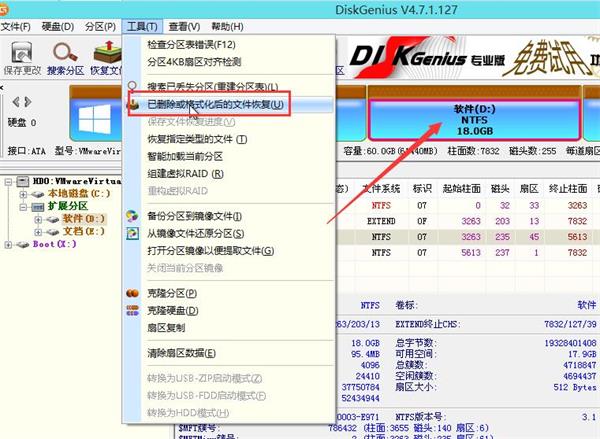Open the 硬盘(D) menu
The image size is (600, 439).
point(58,27)
